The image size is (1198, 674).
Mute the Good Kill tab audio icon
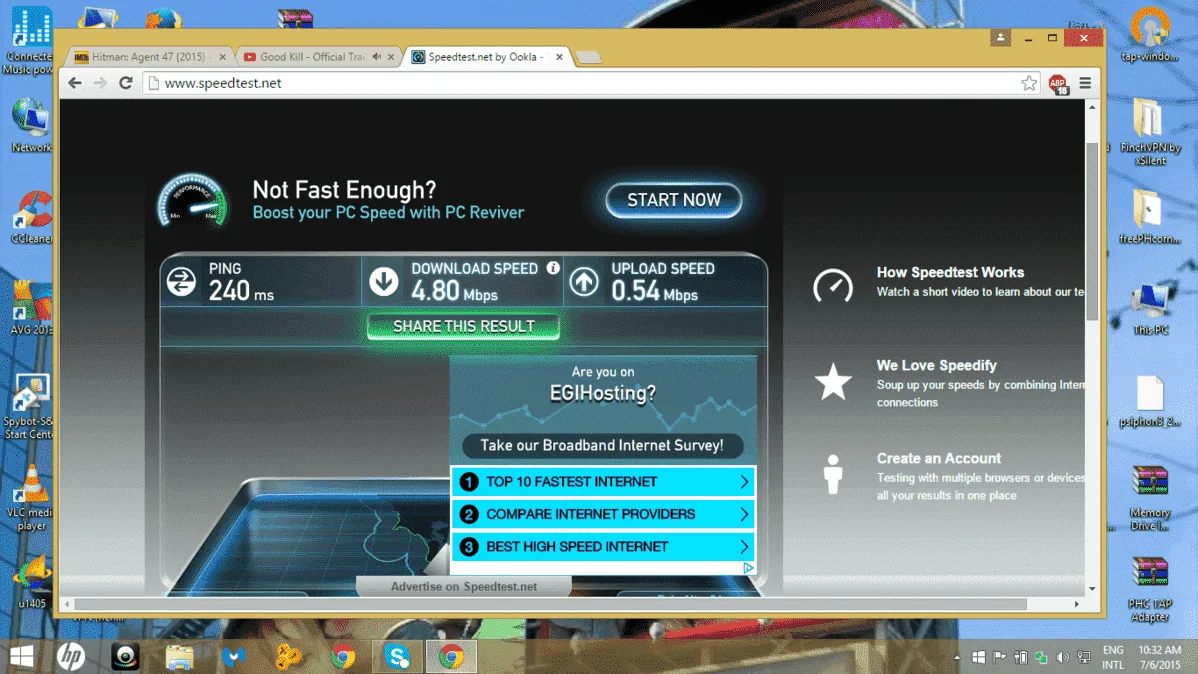[377, 57]
